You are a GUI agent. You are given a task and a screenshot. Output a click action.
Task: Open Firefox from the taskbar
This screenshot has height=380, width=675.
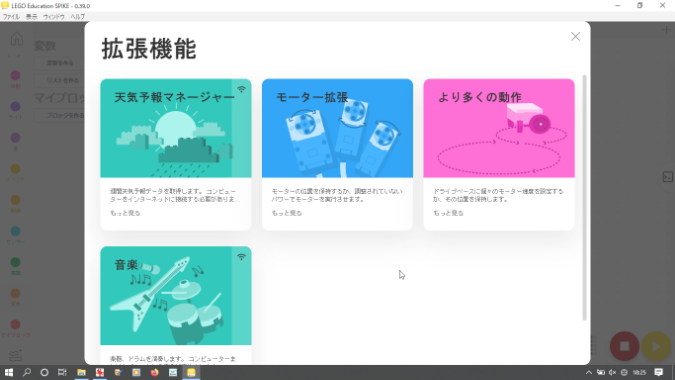click(155, 372)
